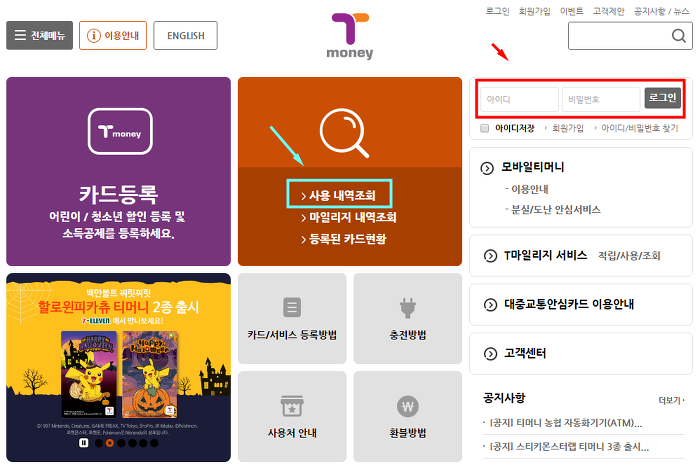Open 고객센터
Screen dimensions: 700x467
pyautogui.click(x=525, y=353)
